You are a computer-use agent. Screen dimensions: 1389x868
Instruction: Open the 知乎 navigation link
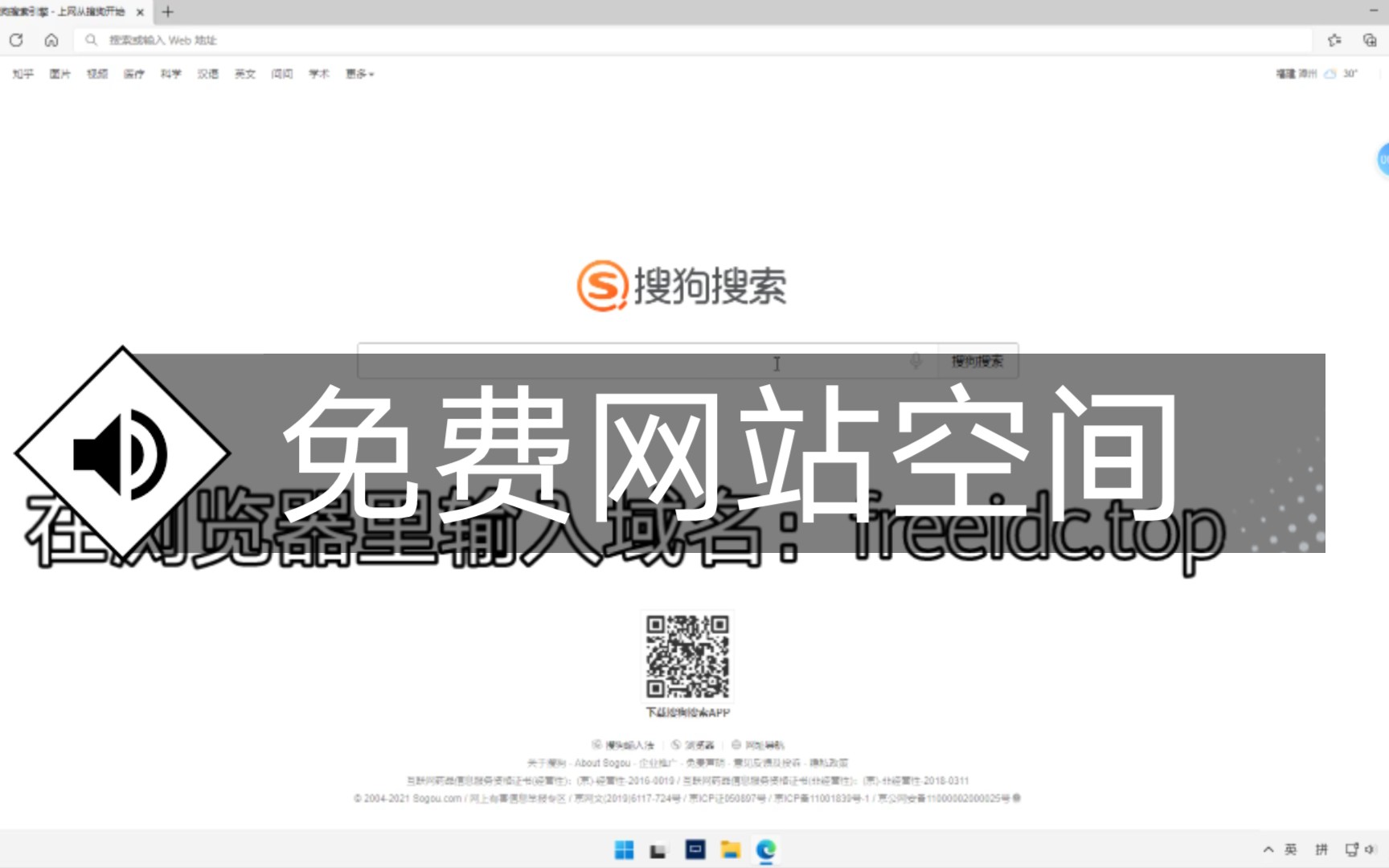pos(23,74)
